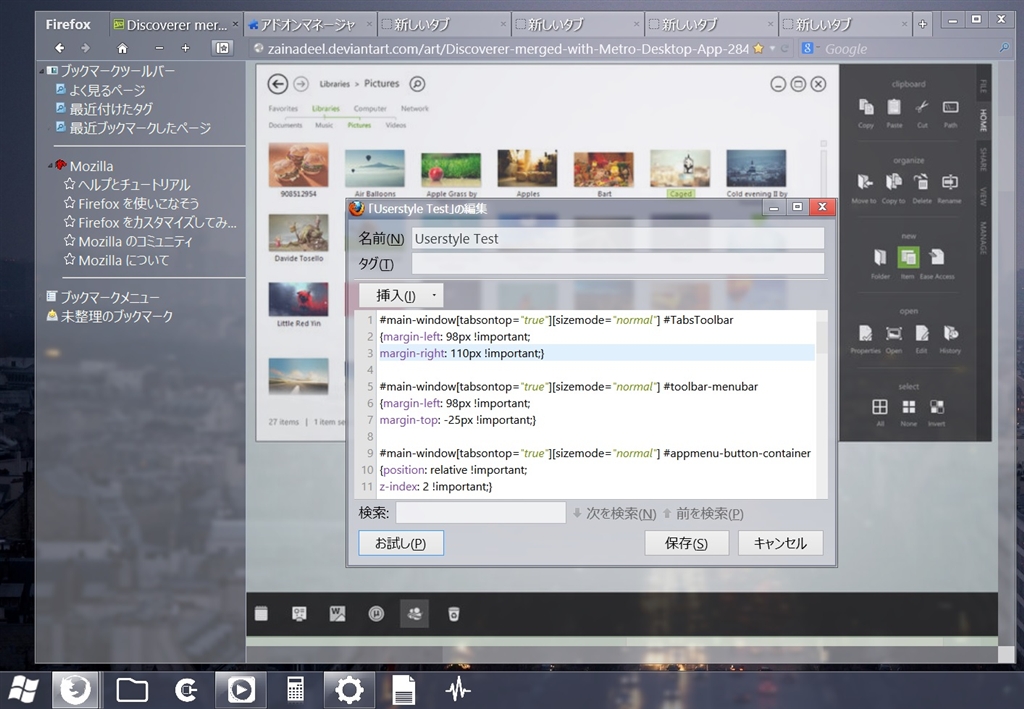Go to the Firefox home page icon
1024x709 pixels.
122,48
